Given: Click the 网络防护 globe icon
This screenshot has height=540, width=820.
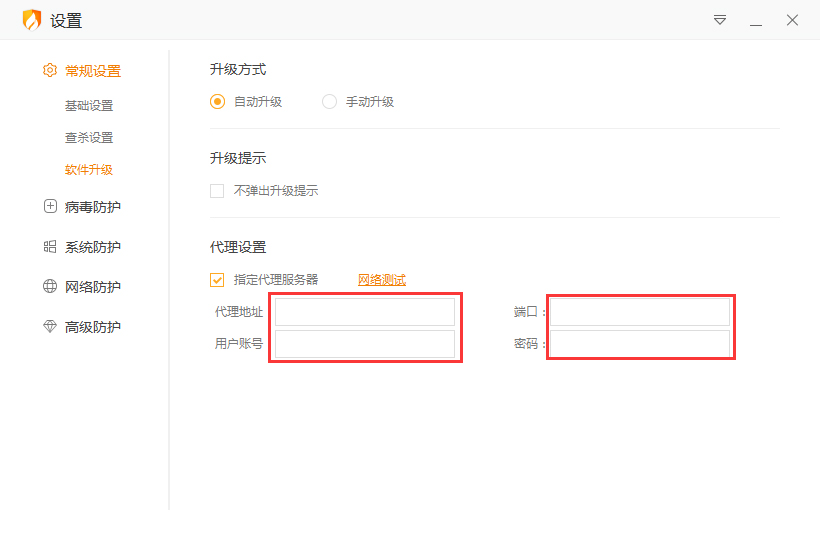Looking at the screenshot, I should click(50, 287).
